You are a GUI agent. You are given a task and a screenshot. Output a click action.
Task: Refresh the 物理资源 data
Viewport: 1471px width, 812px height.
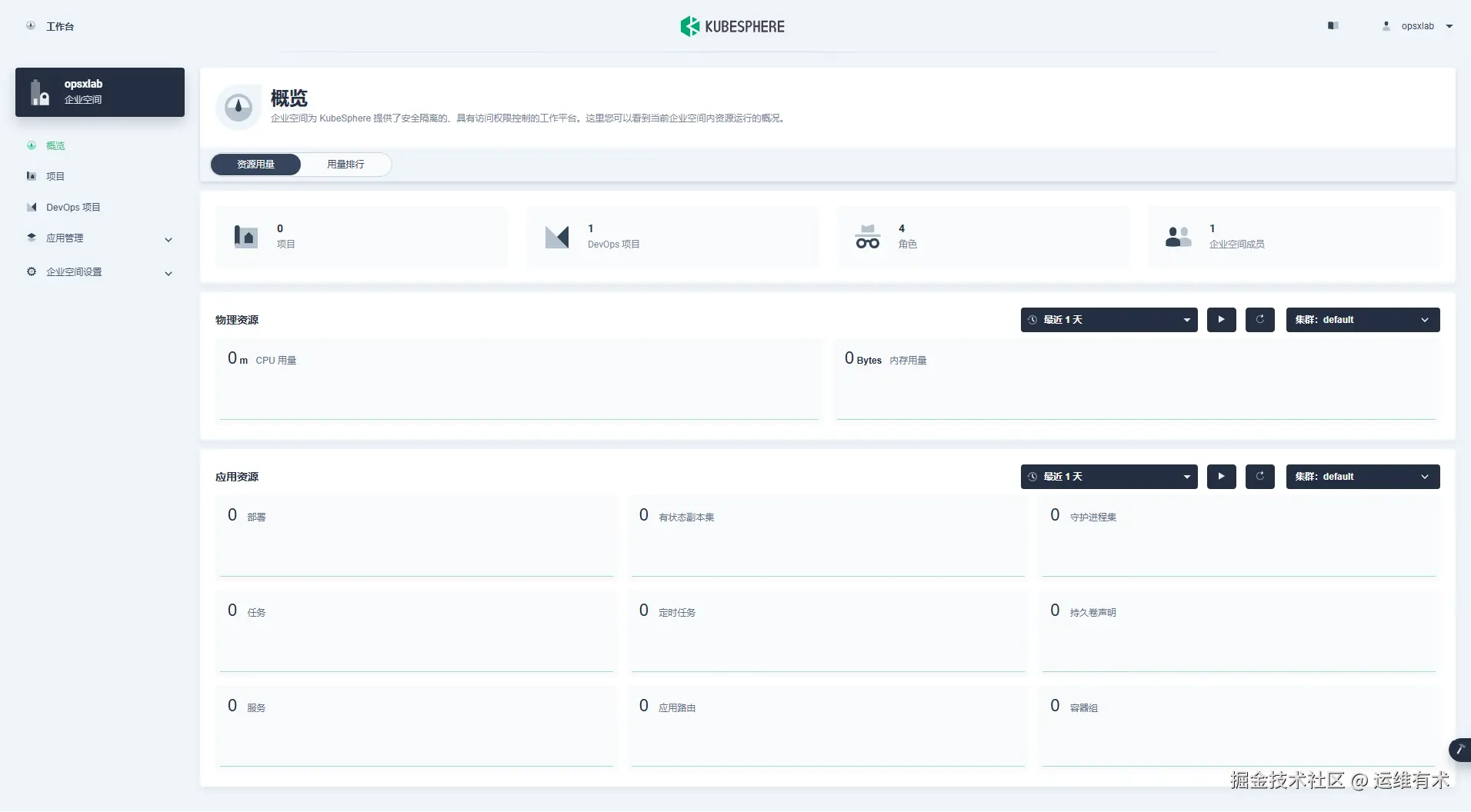pyautogui.click(x=1260, y=320)
